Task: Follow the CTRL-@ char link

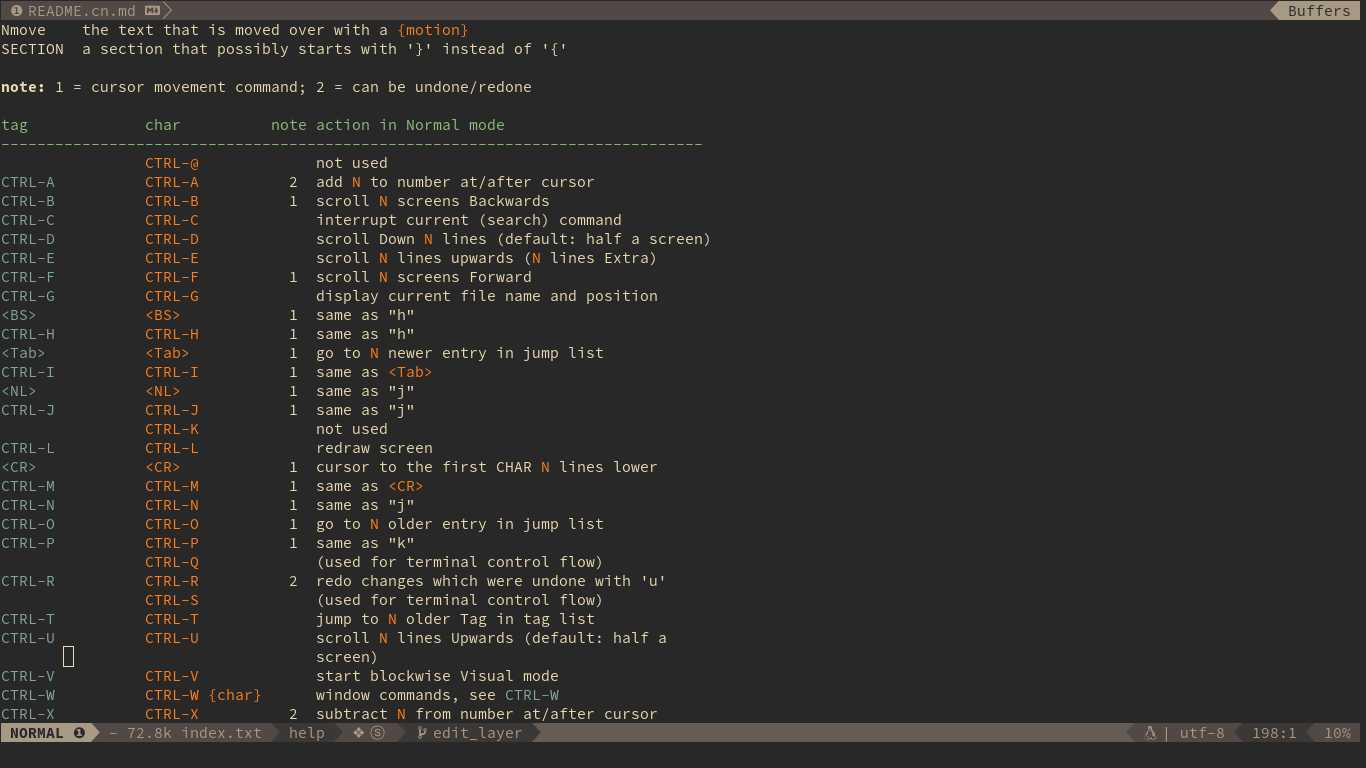Action: pos(172,163)
